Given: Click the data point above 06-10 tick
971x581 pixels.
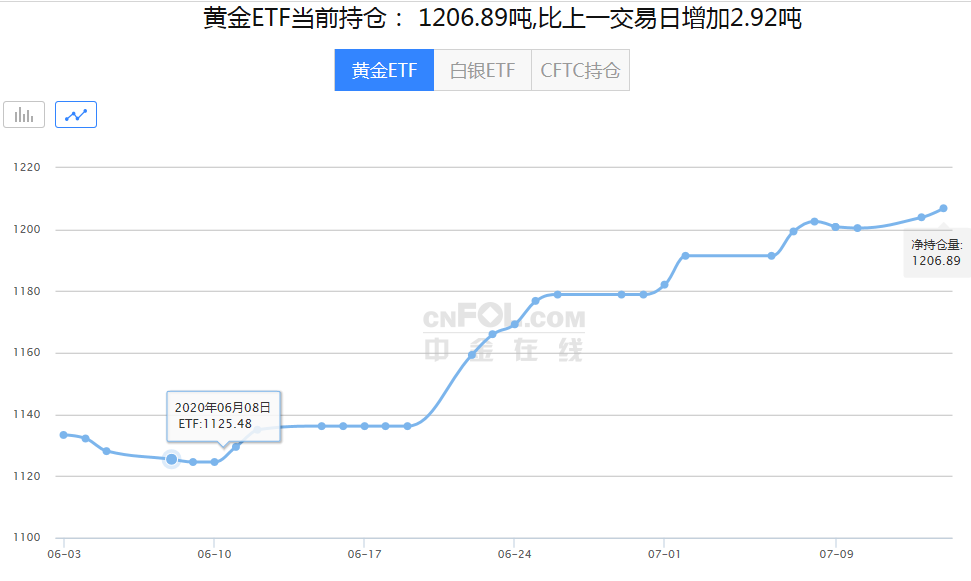Looking at the screenshot, I should 214,462.
